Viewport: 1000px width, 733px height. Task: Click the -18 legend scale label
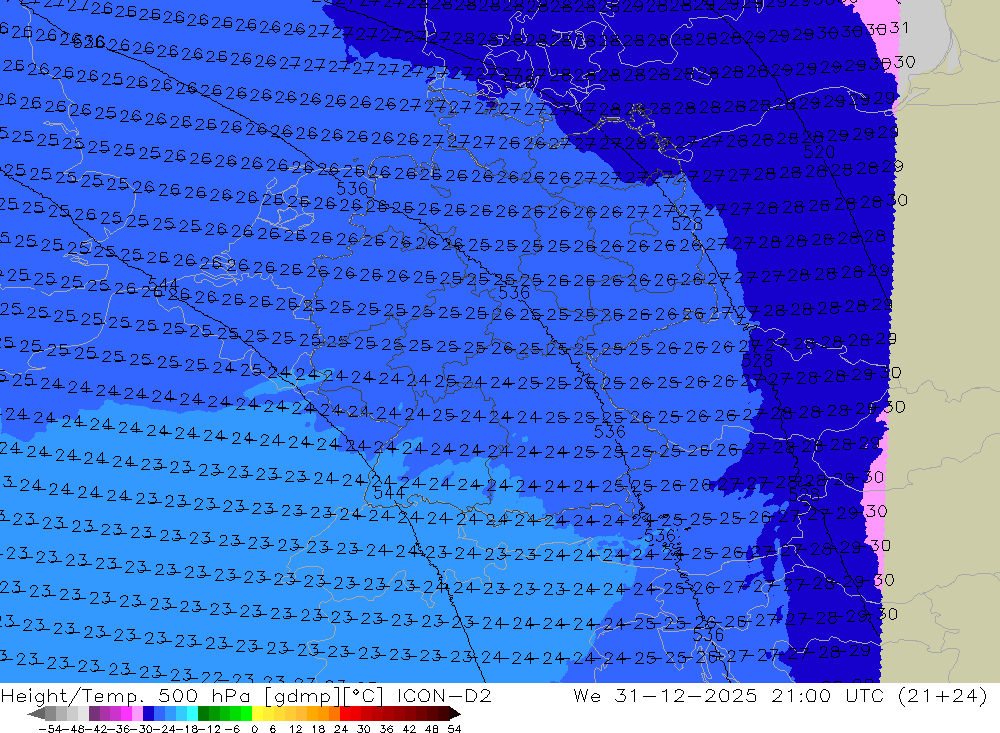(188, 729)
